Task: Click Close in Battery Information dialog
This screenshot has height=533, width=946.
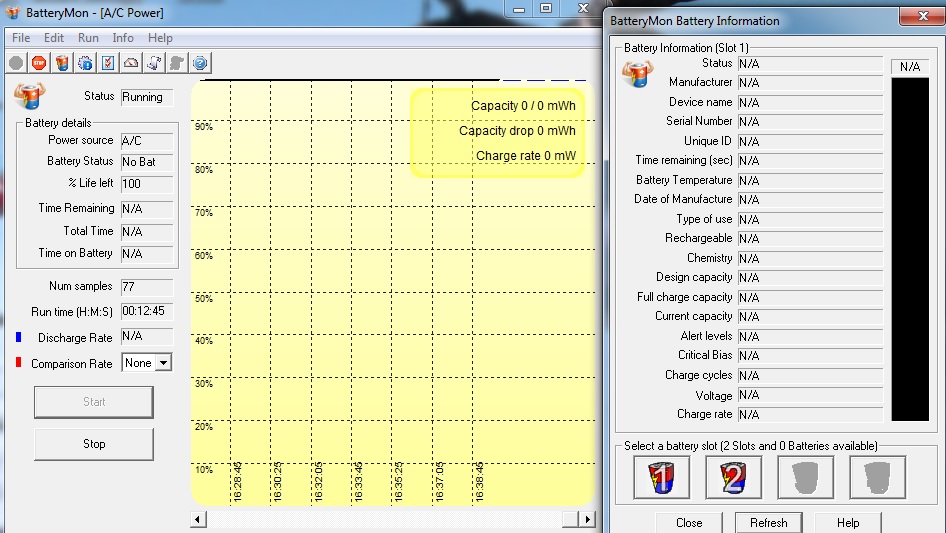Action: [689, 523]
